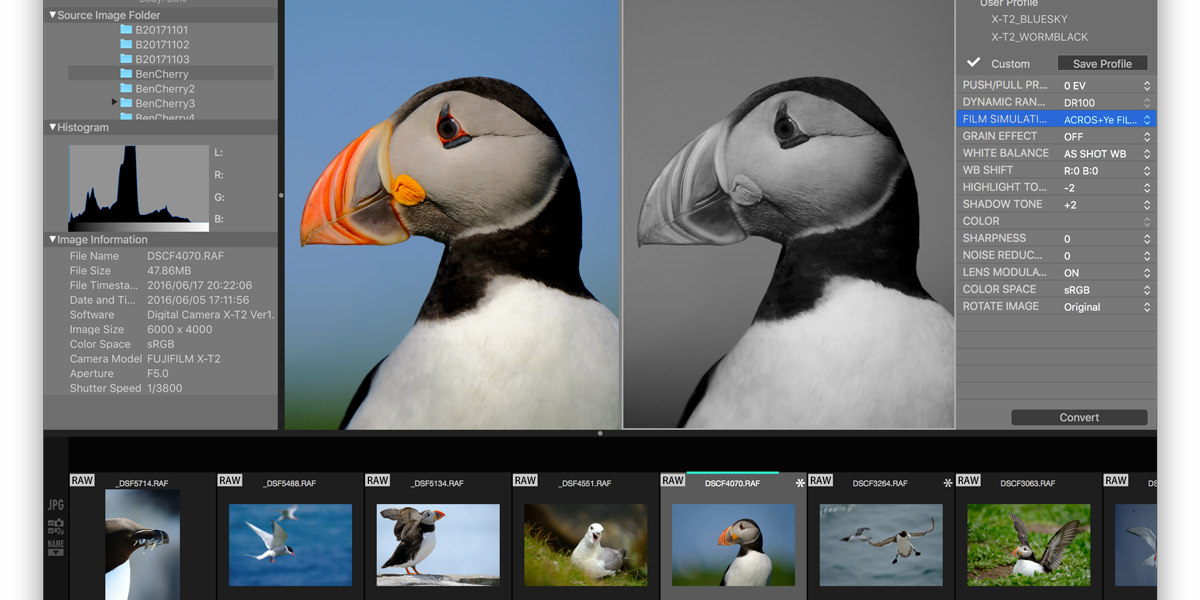Image resolution: width=1200 pixels, height=600 pixels.
Task: Open the Sharpness dropdown
Action: (1106, 238)
